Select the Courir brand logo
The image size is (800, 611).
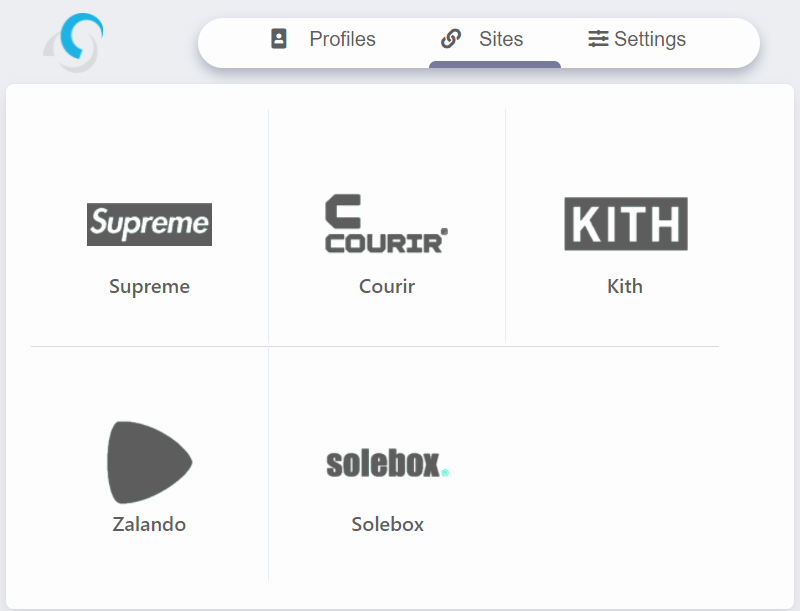[386, 224]
